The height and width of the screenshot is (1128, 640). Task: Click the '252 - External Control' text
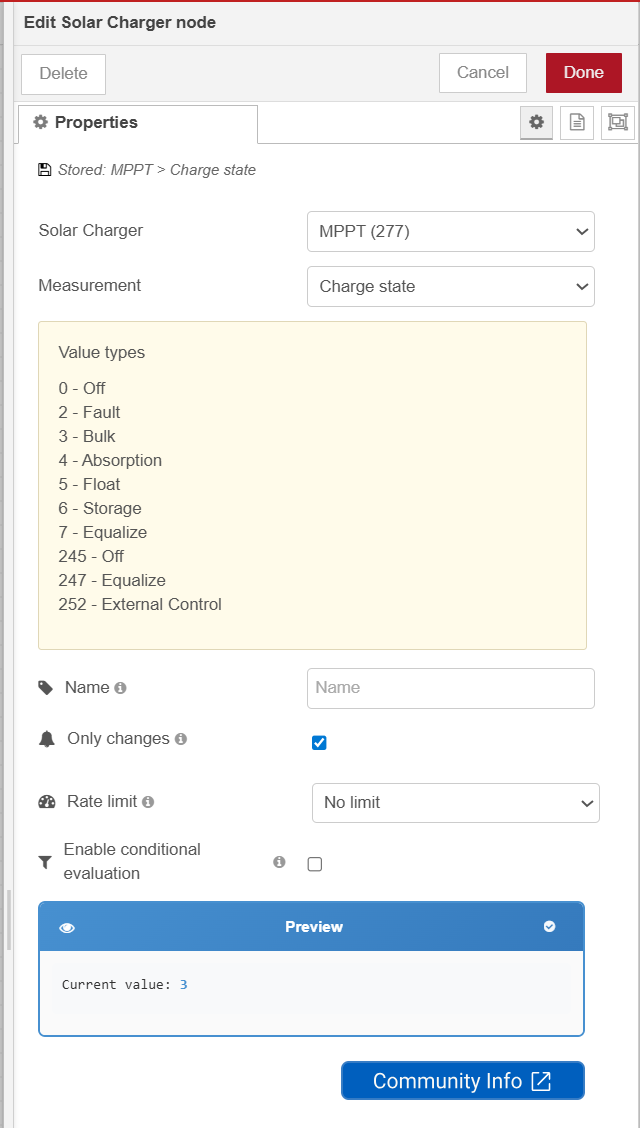tap(140, 604)
